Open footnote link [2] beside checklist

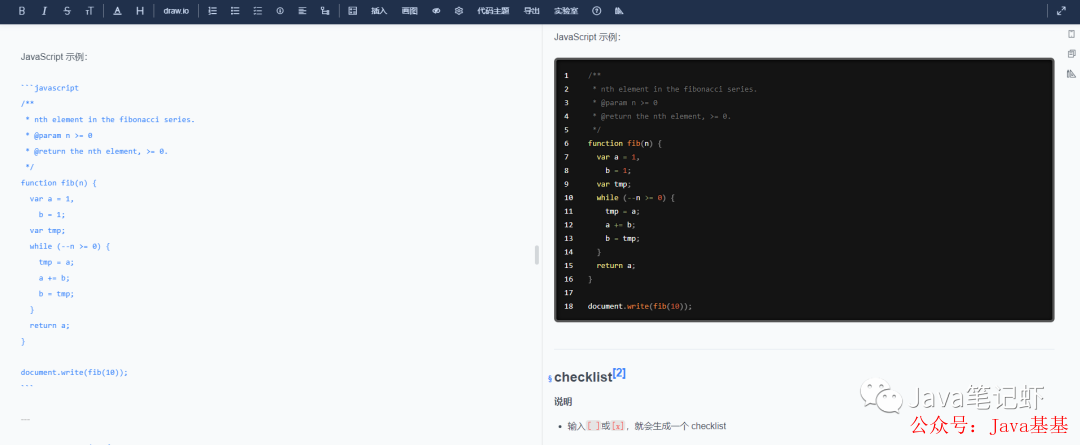619,373
